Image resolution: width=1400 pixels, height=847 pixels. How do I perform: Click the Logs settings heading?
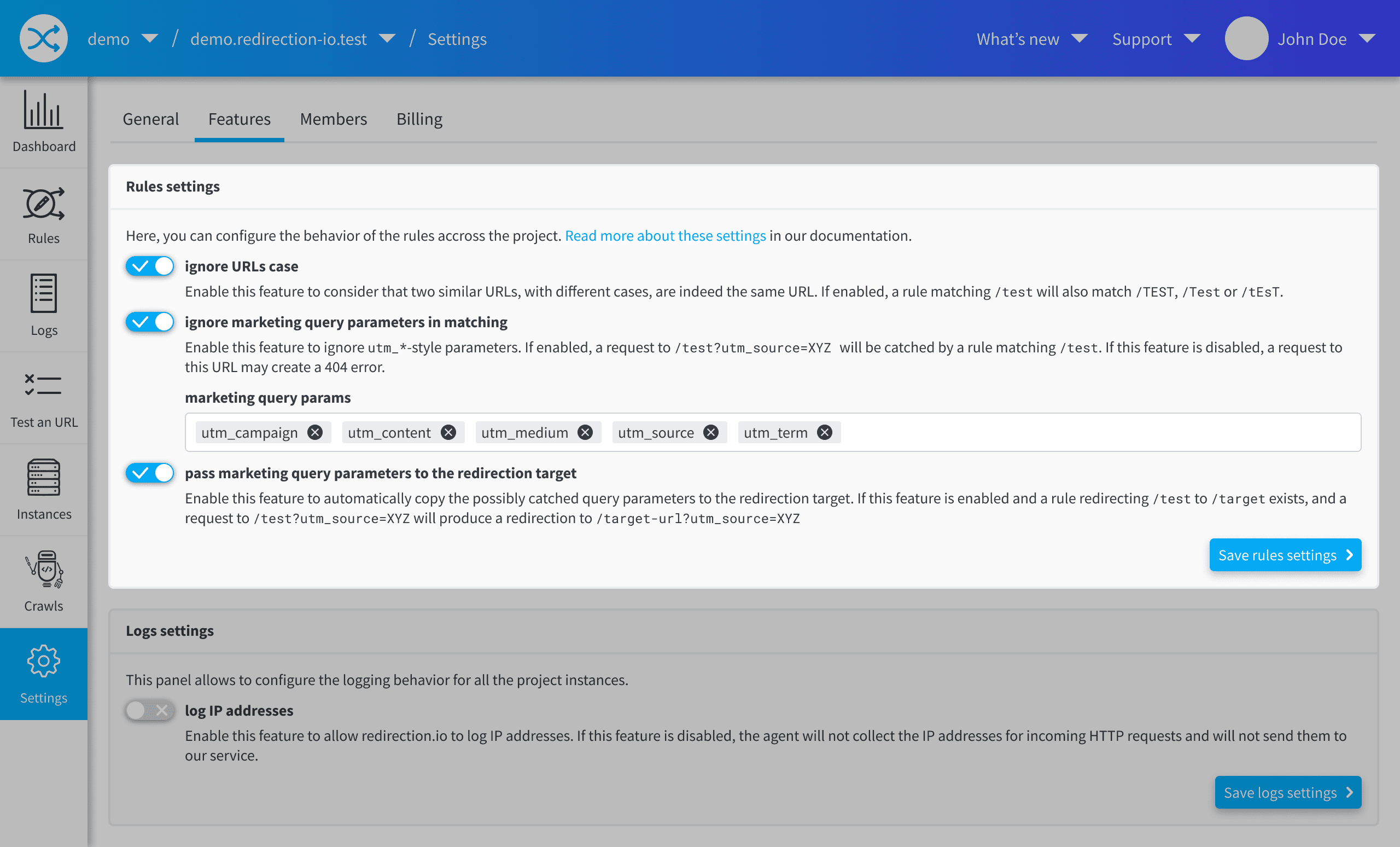point(170,630)
